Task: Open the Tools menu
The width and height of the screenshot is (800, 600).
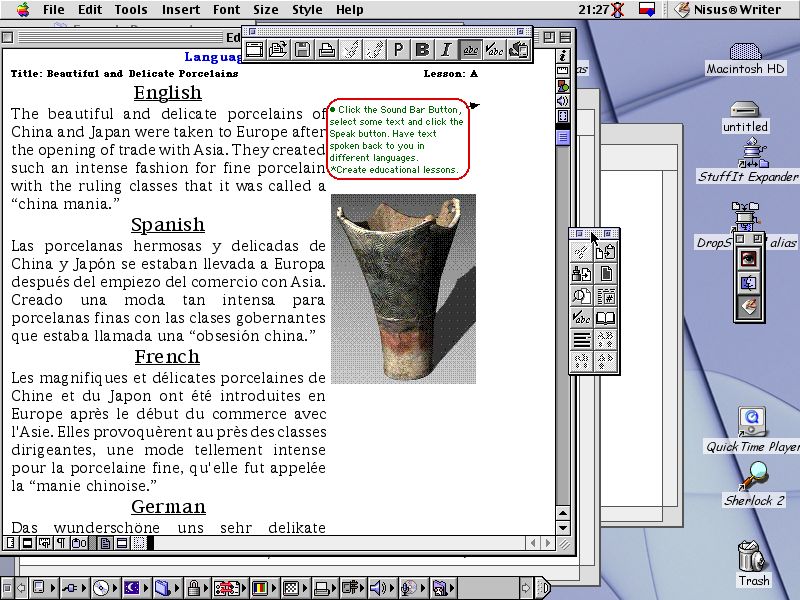Action: 131,9
